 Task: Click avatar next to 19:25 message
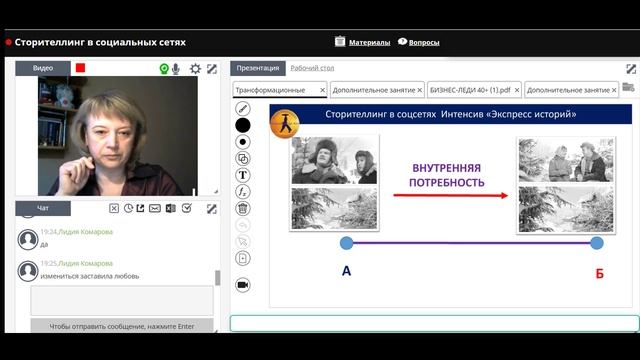28,271
